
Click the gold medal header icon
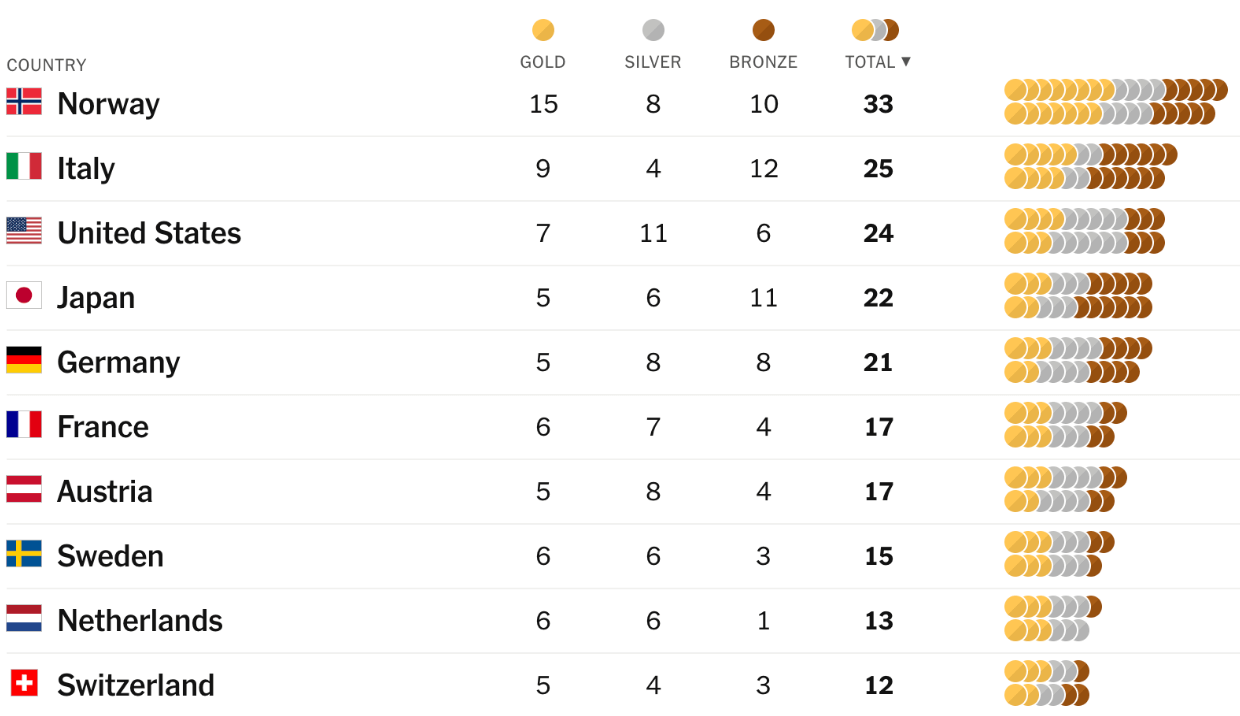[543, 30]
